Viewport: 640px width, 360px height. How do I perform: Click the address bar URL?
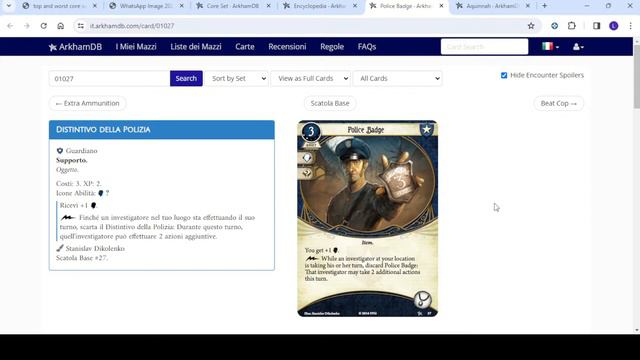tap(132, 26)
